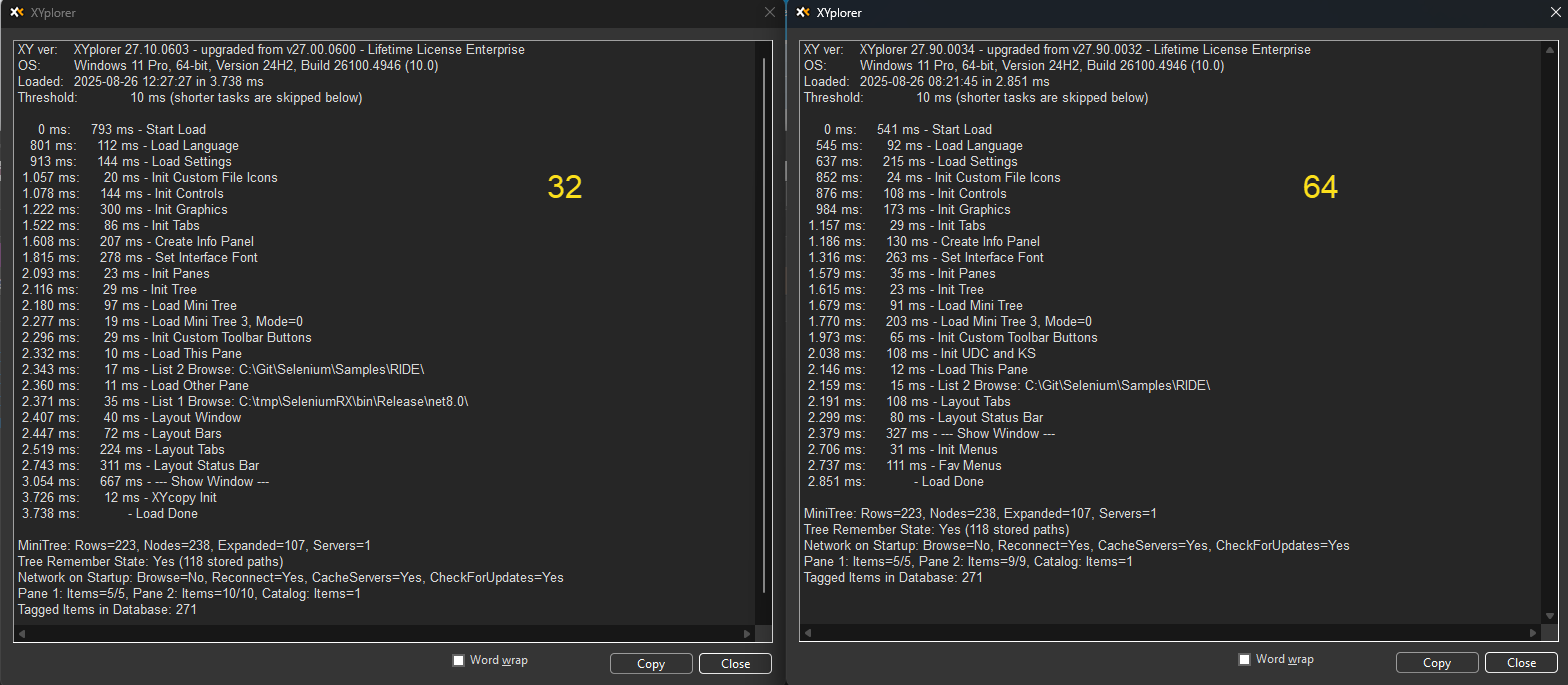
Task: Click the XYplorer icon in right title bar
Action: [x=802, y=13]
